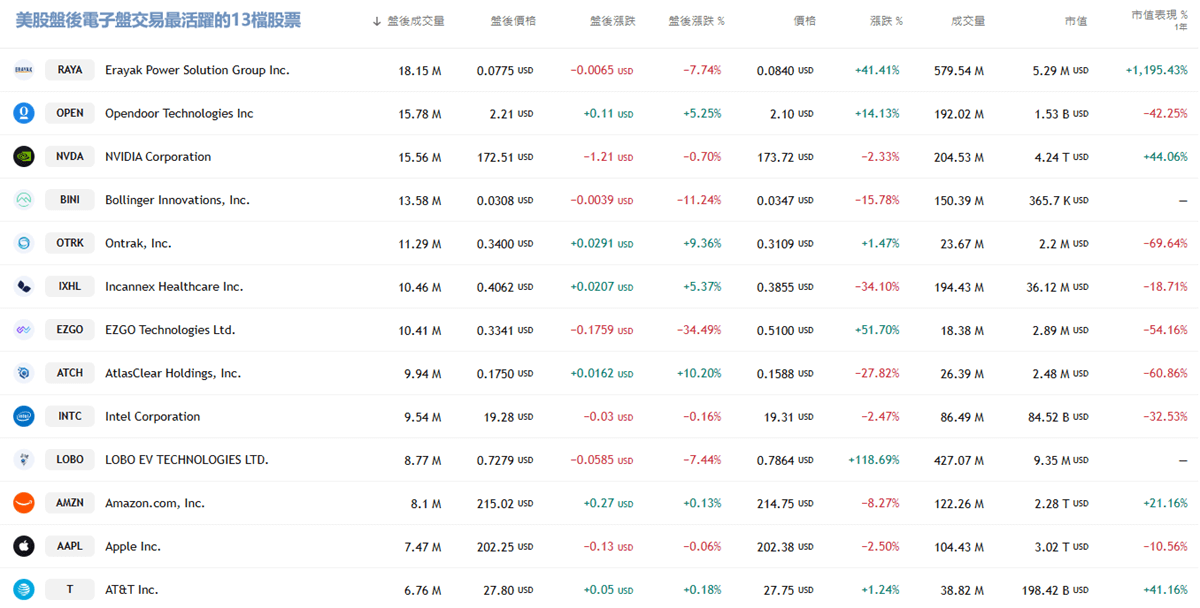
Task: Open the INTC ticker badge
Action: pos(70,416)
